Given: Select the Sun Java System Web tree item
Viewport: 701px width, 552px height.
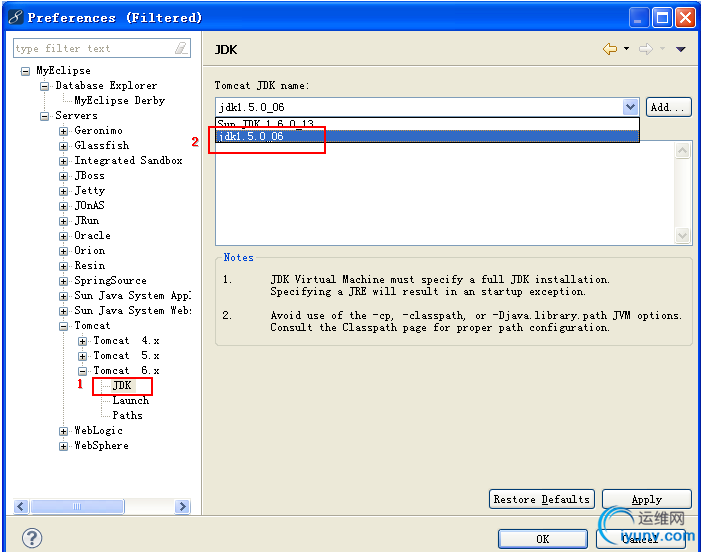Looking at the screenshot, I should tap(133, 311).
